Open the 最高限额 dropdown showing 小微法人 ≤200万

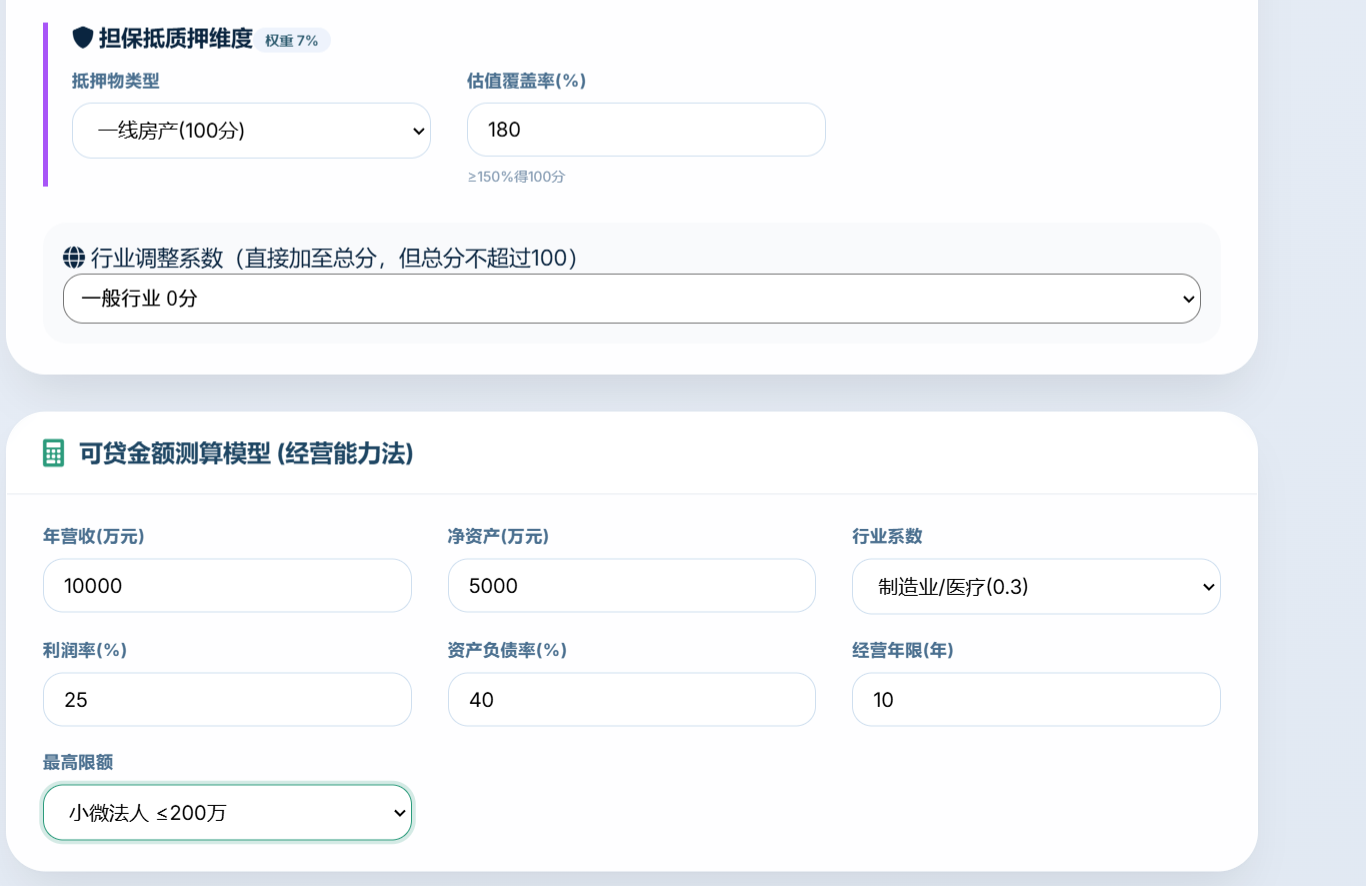tap(227, 812)
